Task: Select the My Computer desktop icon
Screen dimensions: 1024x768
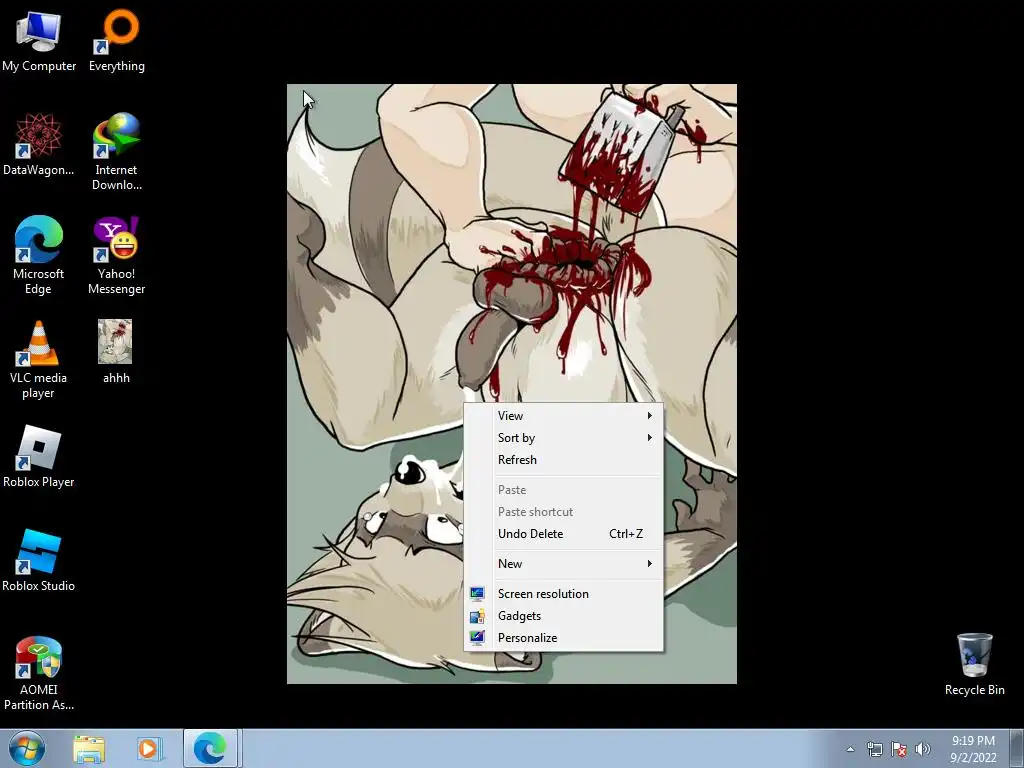Action: [x=39, y=40]
